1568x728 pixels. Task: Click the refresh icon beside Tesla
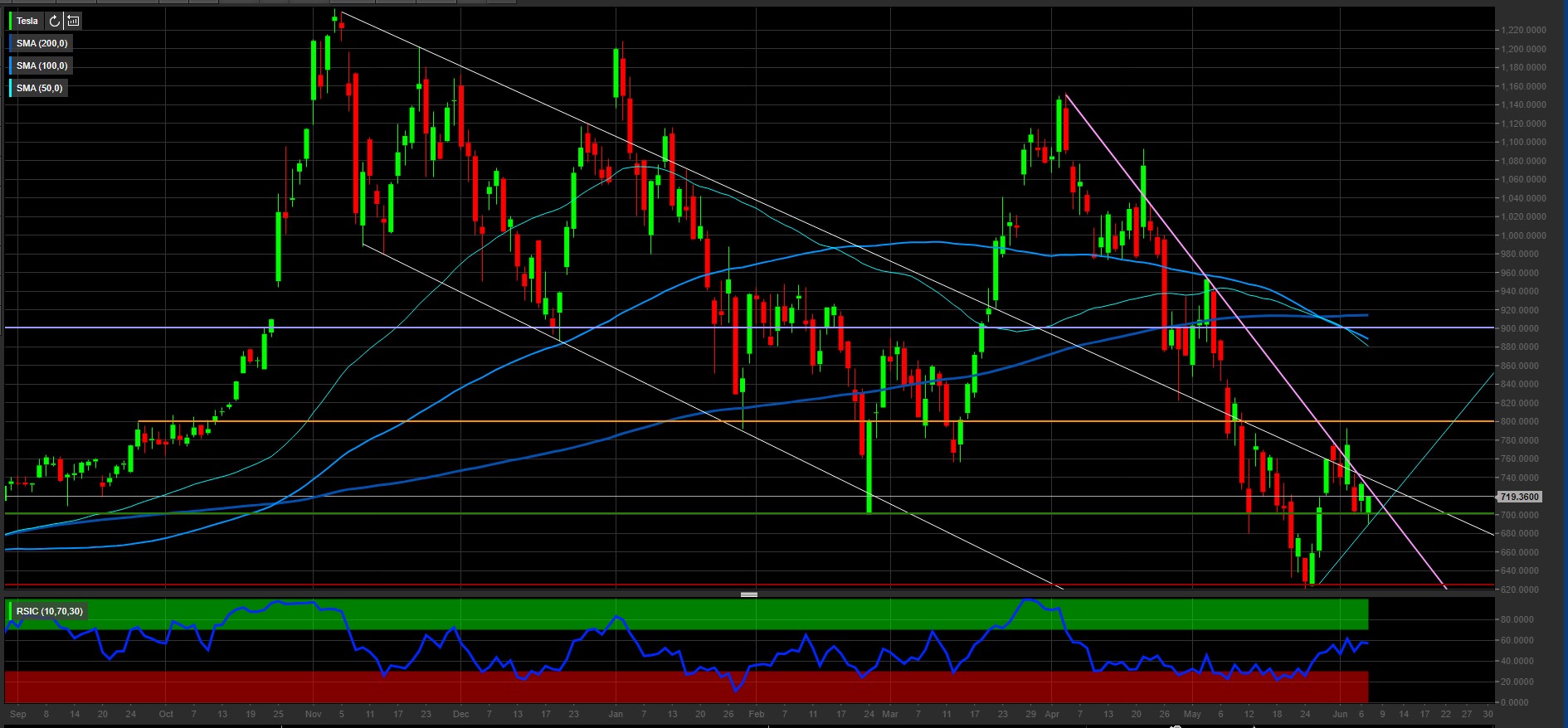[x=55, y=21]
